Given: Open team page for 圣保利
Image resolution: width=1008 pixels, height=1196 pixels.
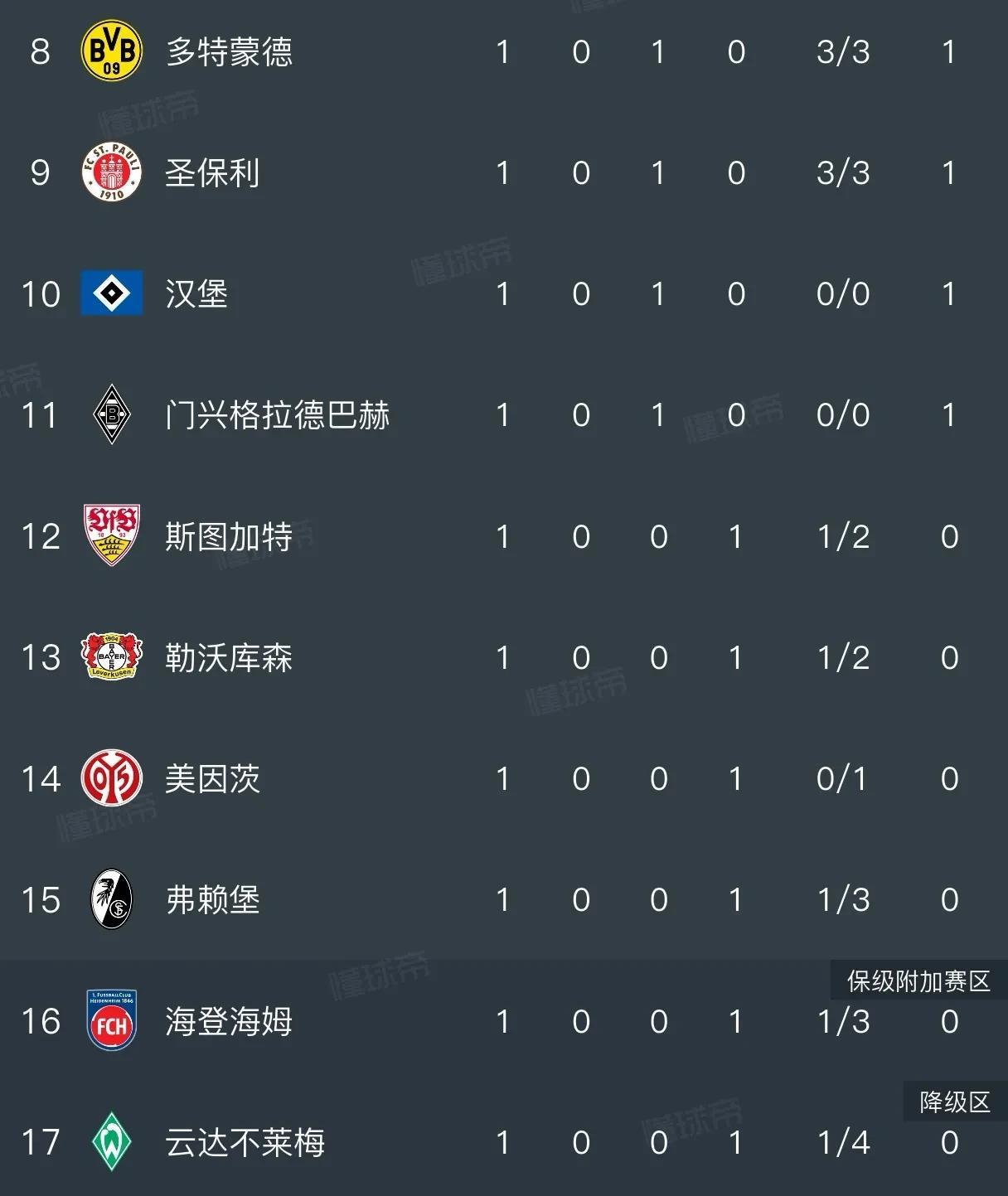Looking at the screenshot, I should (x=212, y=172).
